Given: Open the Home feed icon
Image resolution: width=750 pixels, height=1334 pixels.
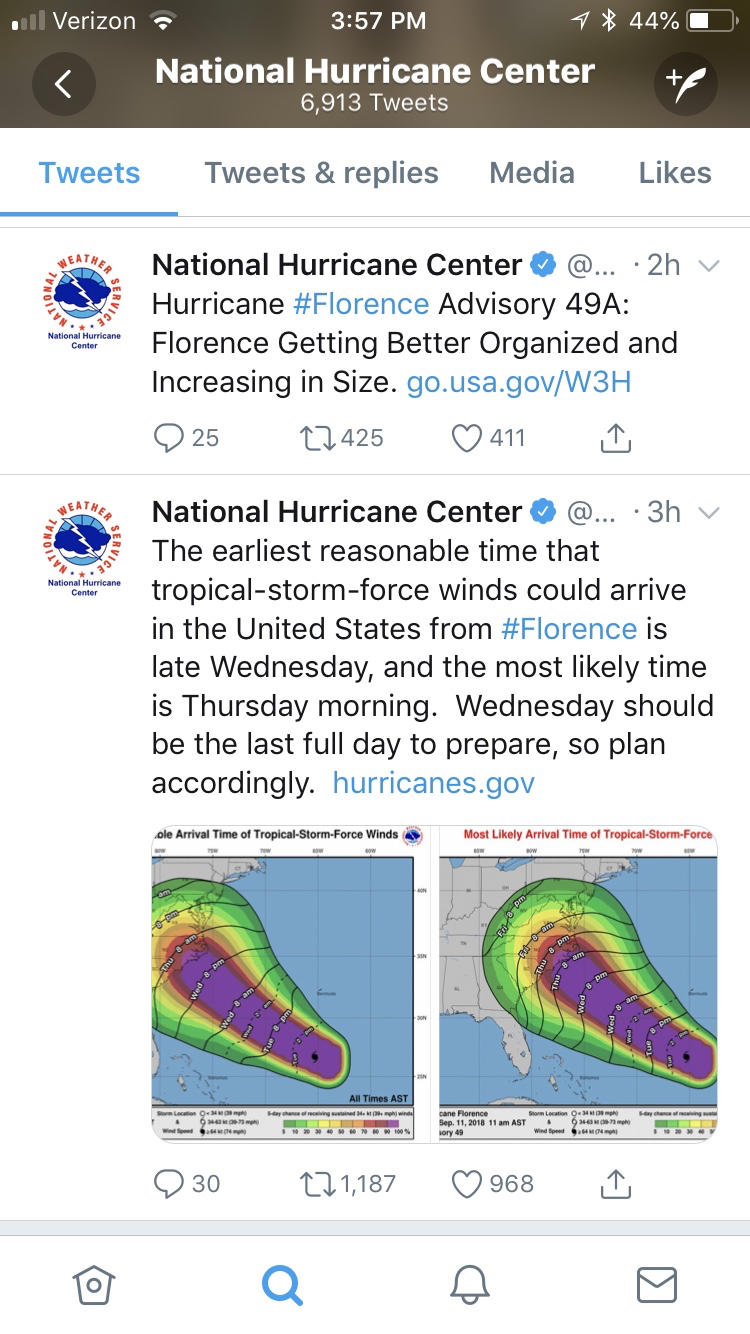Looking at the screenshot, I should pyautogui.click(x=93, y=1285).
